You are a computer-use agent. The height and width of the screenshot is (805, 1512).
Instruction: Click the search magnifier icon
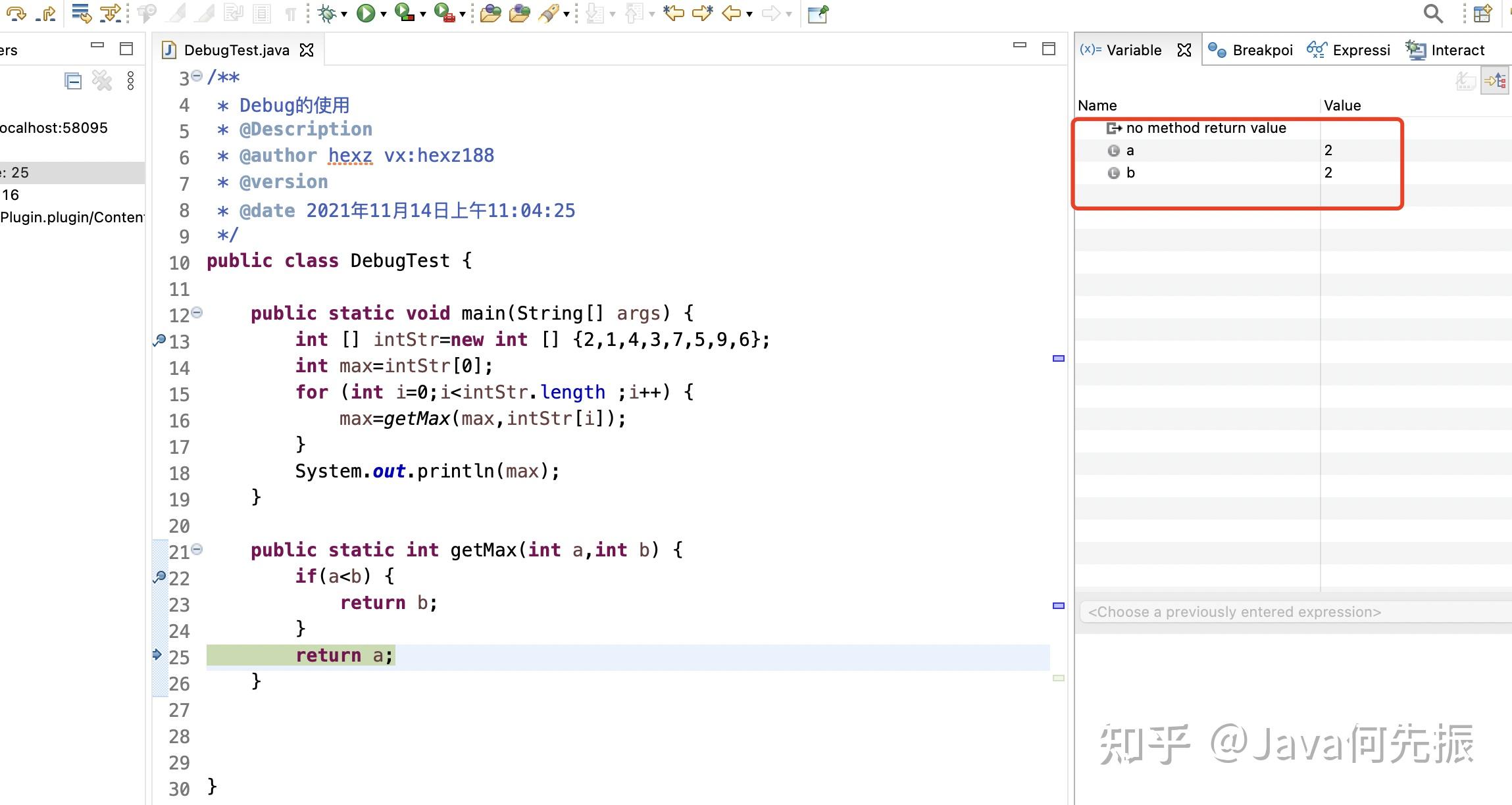pyautogui.click(x=1432, y=13)
